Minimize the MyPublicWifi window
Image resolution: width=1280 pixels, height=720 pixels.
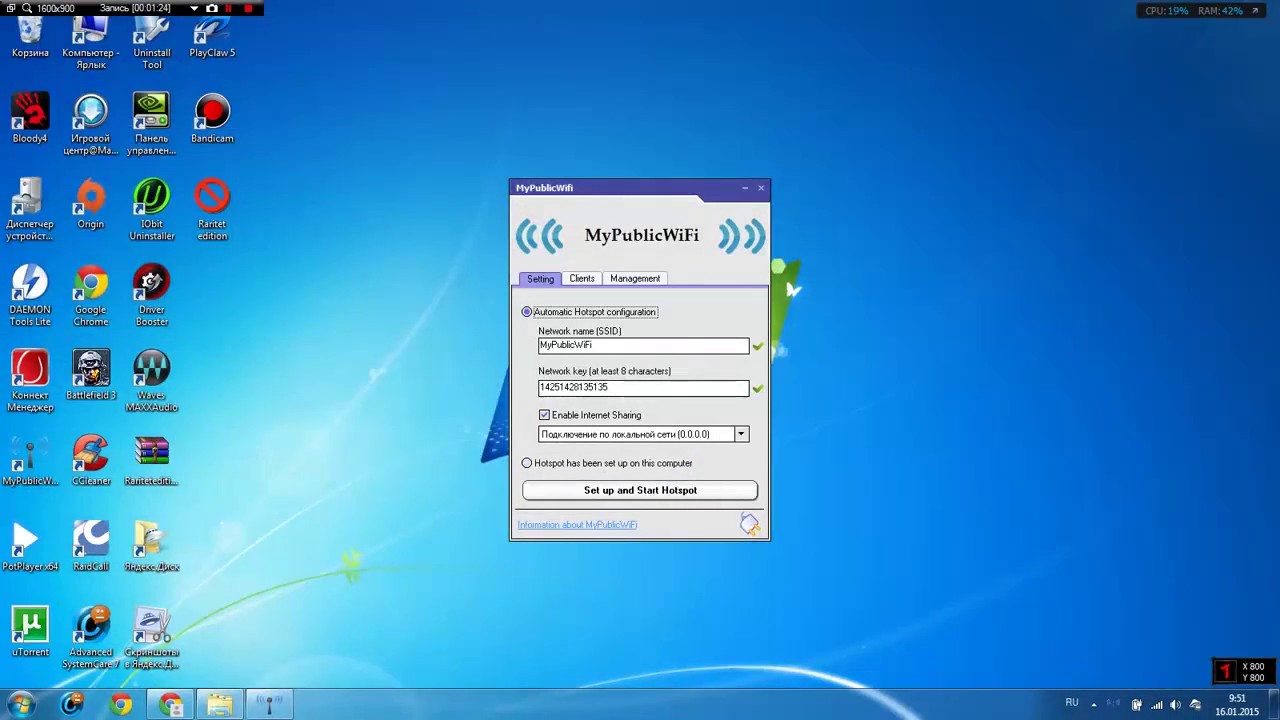[745, 188]
